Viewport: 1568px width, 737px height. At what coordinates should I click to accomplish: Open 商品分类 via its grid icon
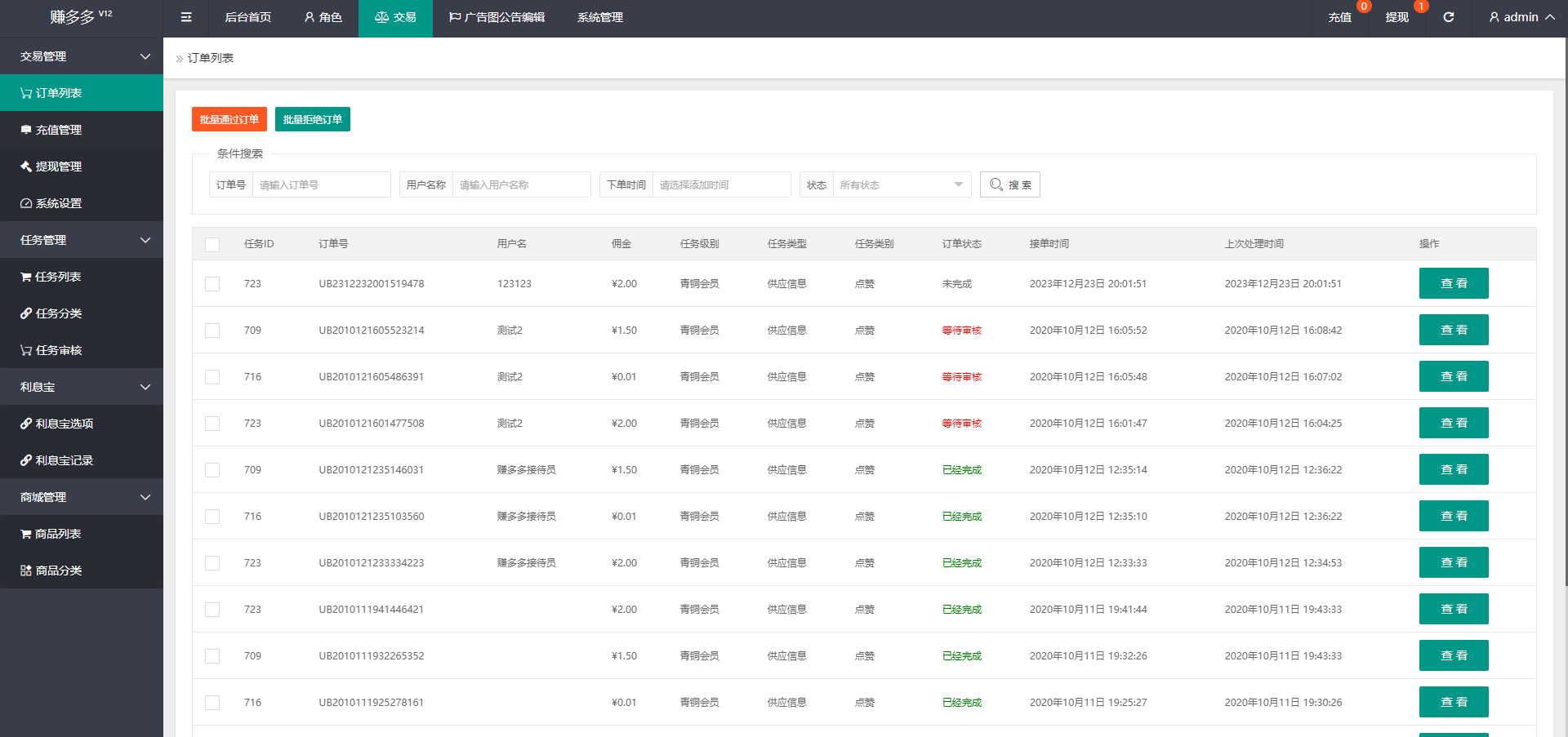26,571
